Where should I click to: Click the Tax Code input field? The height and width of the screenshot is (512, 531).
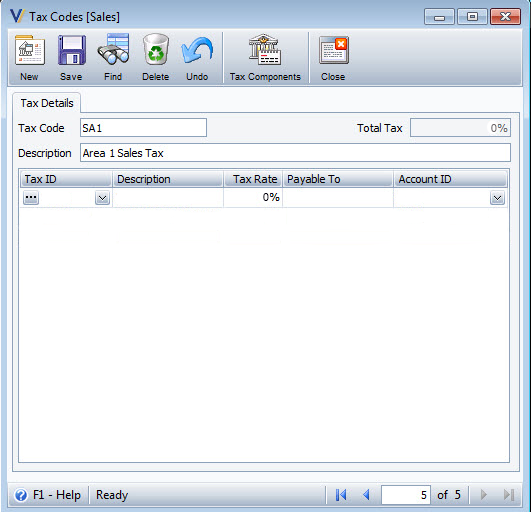(143, 128)
